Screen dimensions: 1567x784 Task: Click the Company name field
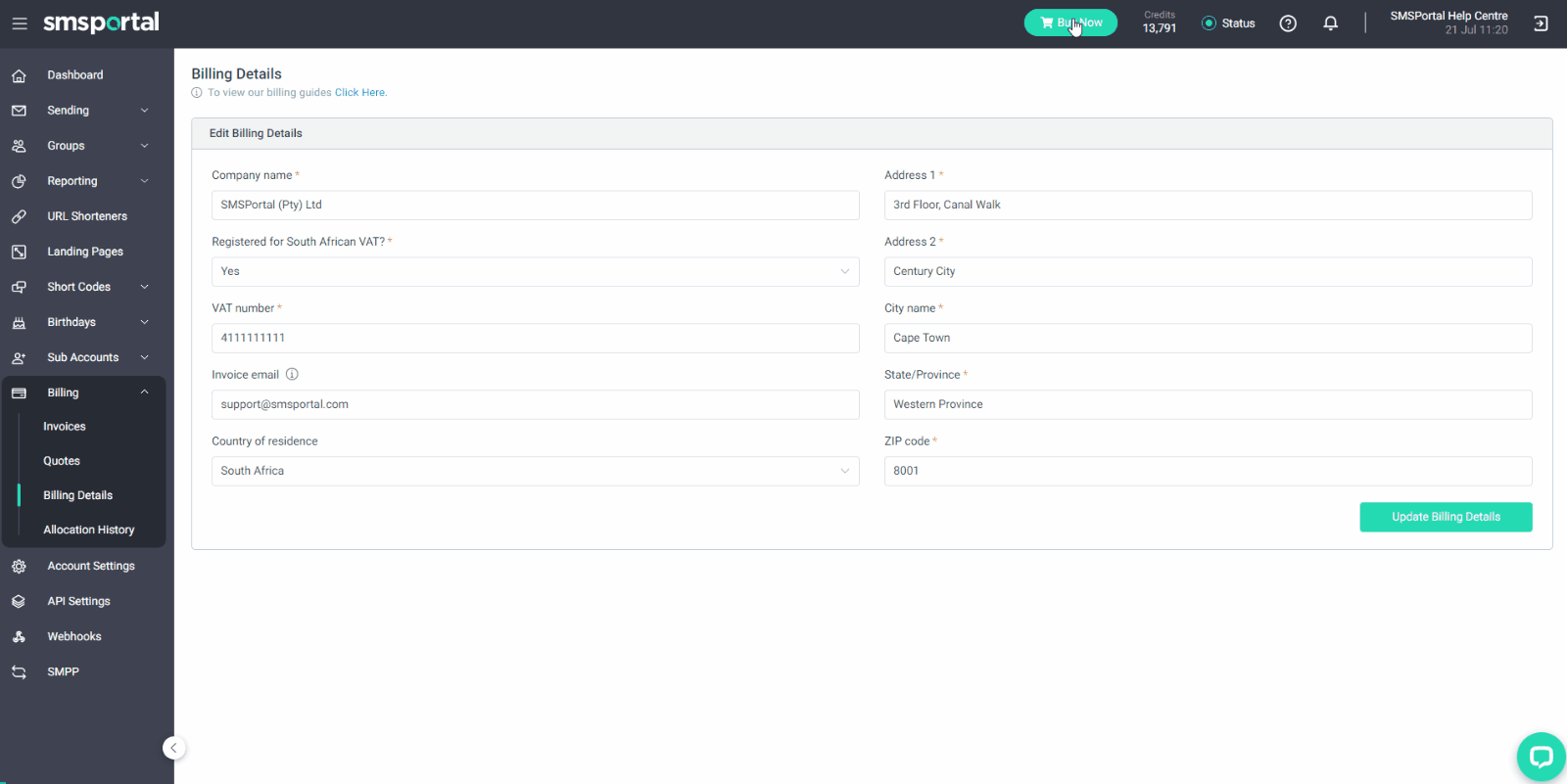[536, 205]
